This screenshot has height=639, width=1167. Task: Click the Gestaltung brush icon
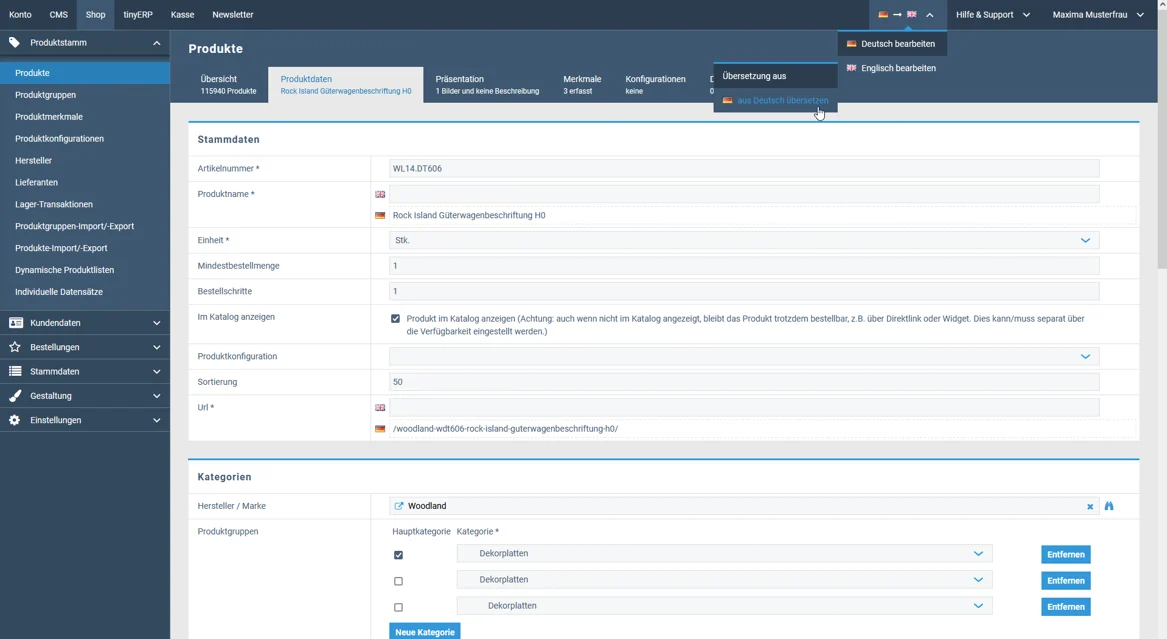tap(15, 396)
